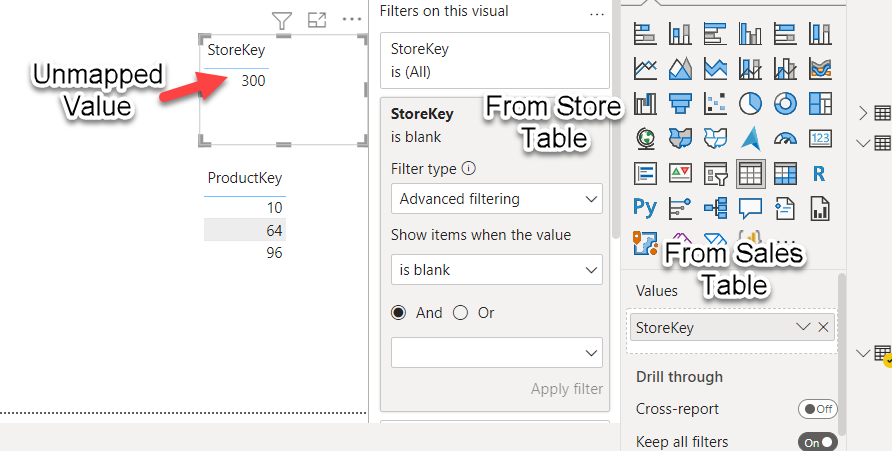The height and width of the screenshot is (451, 892).
Task: Turn off Keep all filters
Action: click(817, 442)
